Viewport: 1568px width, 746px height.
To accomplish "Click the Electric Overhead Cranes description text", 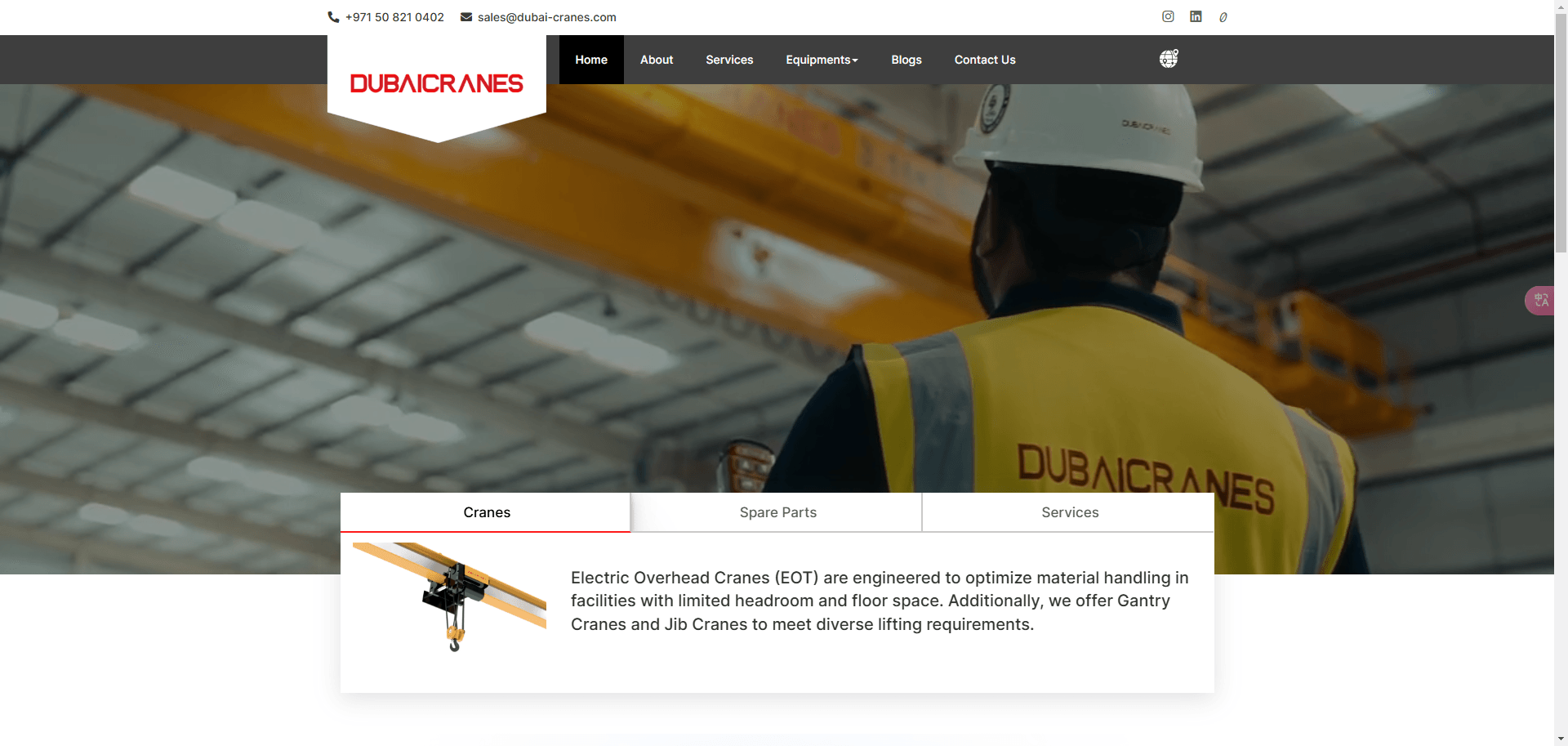I will coord(880,601).
